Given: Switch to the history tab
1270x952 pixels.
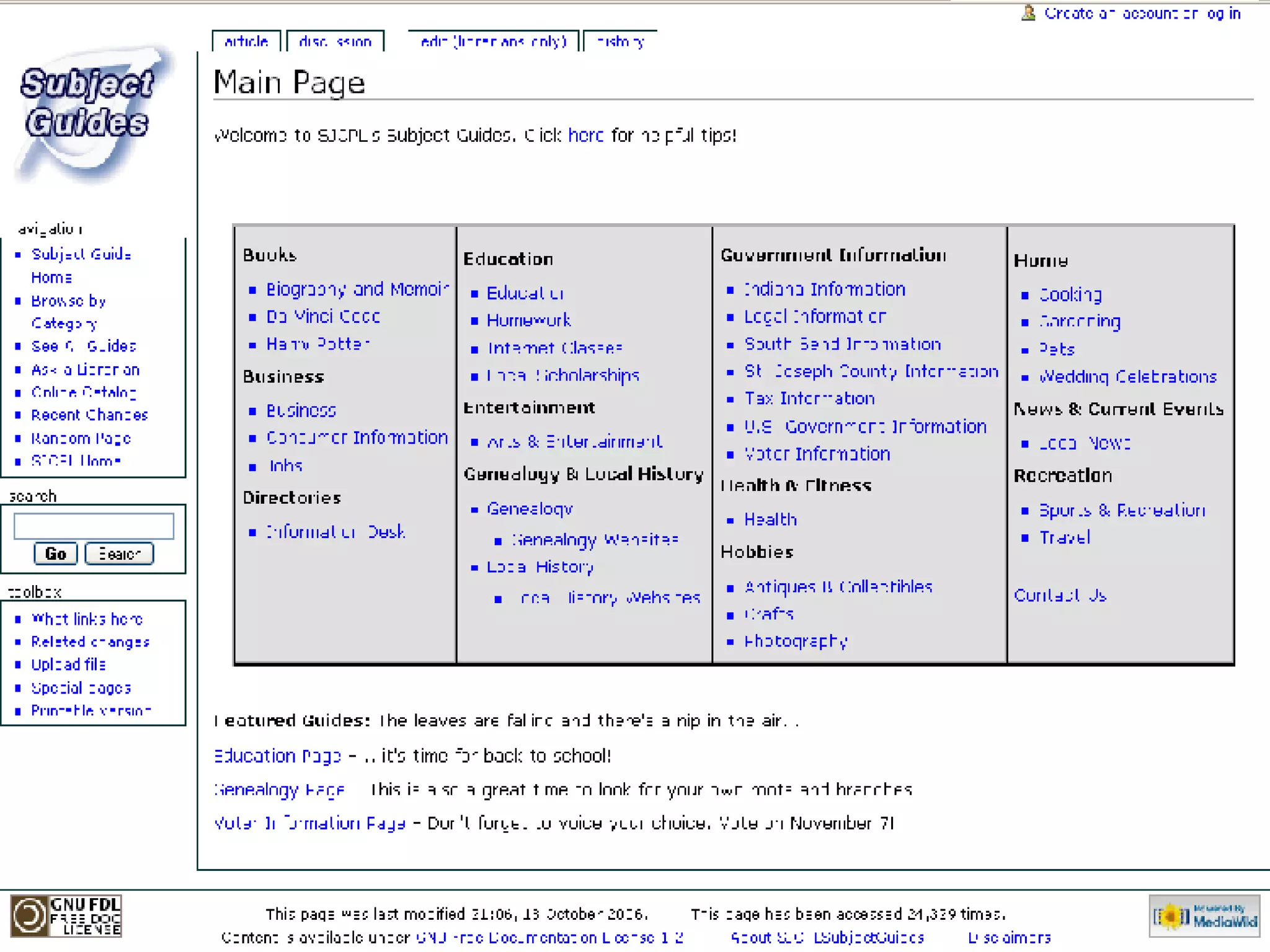Looking at the screenshot, I should point(619,42).
